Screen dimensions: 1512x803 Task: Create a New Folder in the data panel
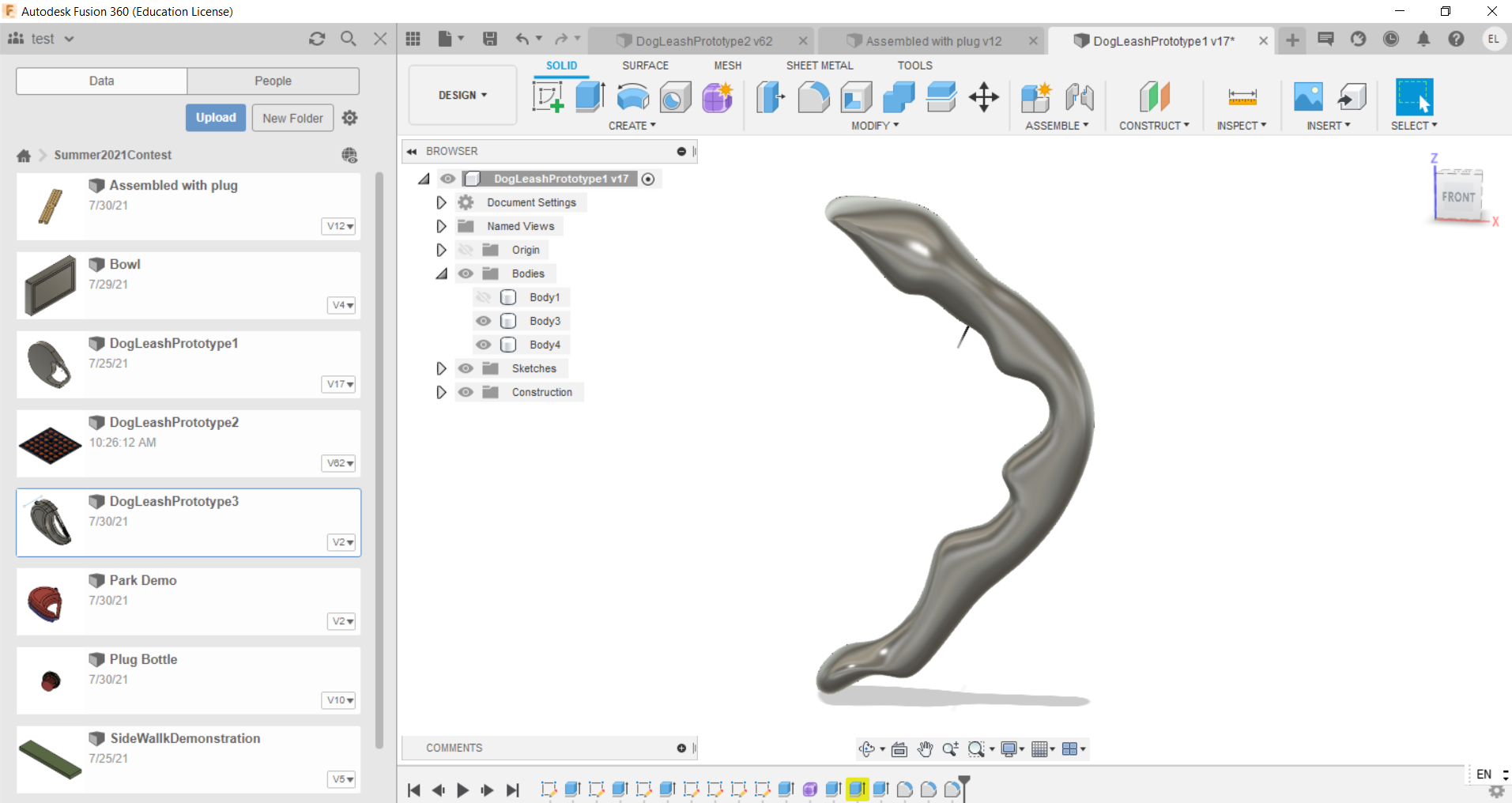292,117
